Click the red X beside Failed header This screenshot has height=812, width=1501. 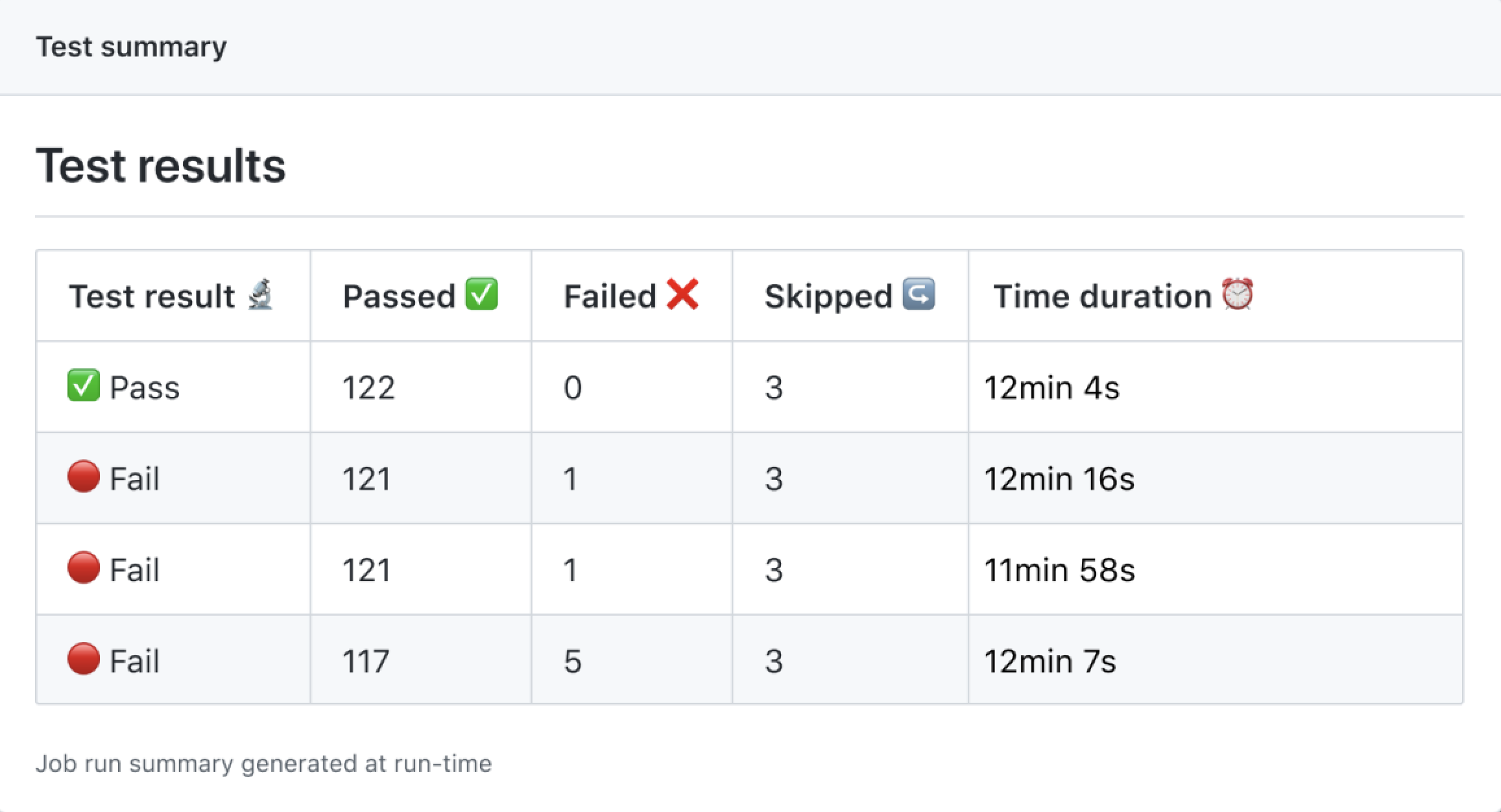[682, 294]
